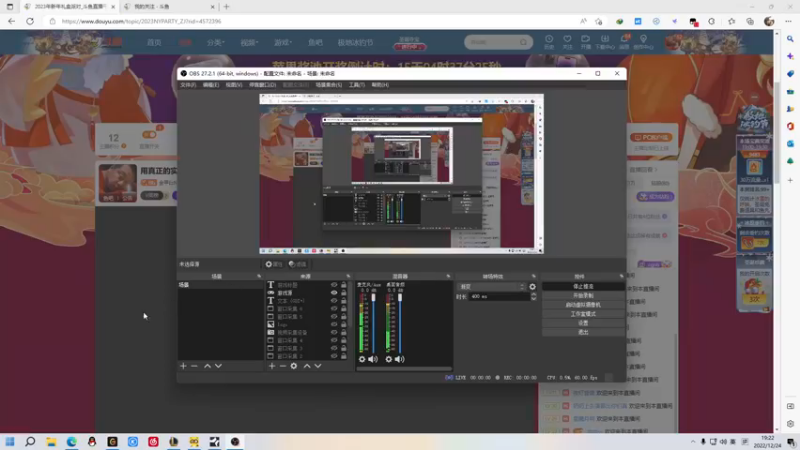Remove the selected scene with the minus icon
The width and height of the screenshot is (800, 450).
(194, 366)
